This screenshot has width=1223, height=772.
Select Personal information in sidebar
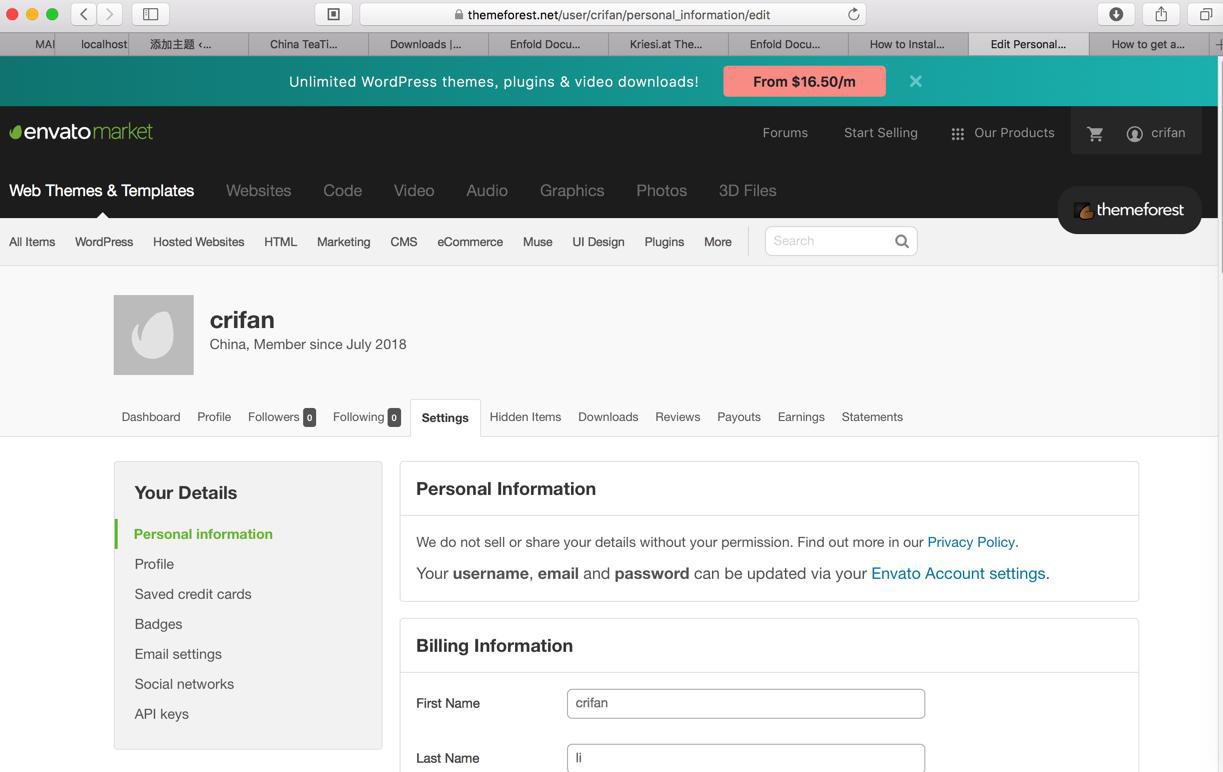(x=203, y=534)
